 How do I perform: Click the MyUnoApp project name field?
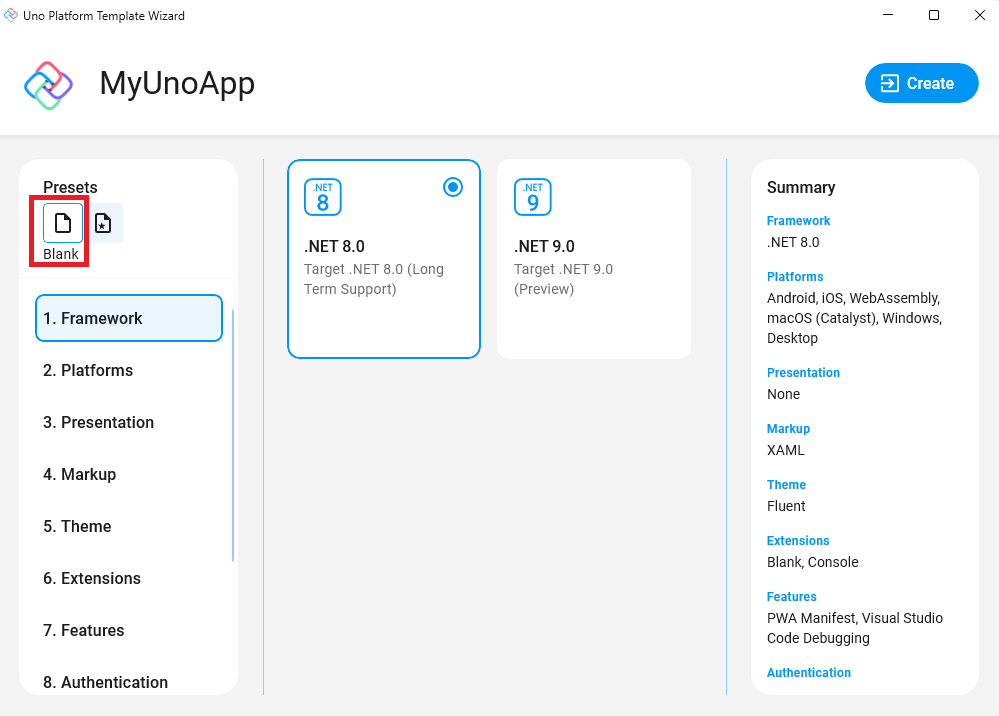pyautogui.click(x=177, y=84)
